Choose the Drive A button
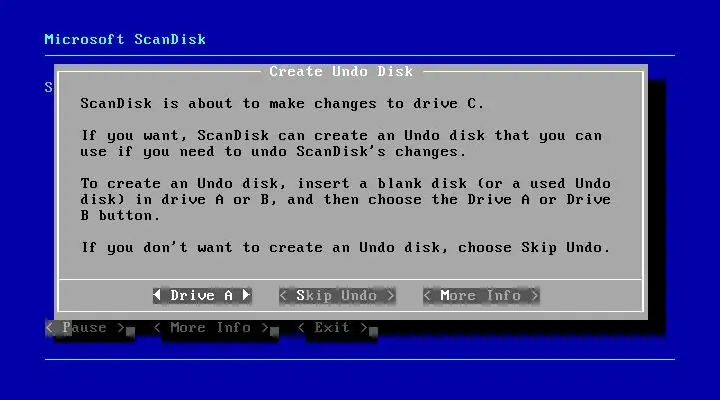 pos(202,295)
